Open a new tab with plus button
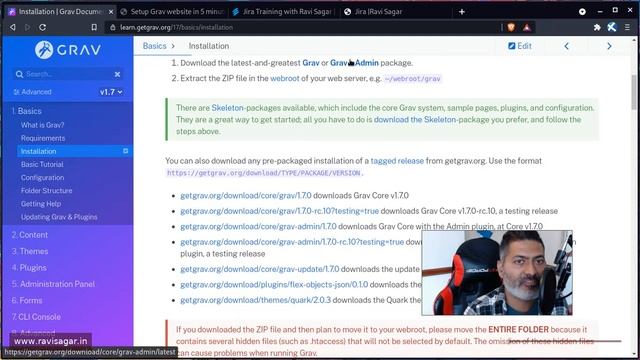Image resolution: width=640 pixels, height=360 pixels. coord(462,12)
